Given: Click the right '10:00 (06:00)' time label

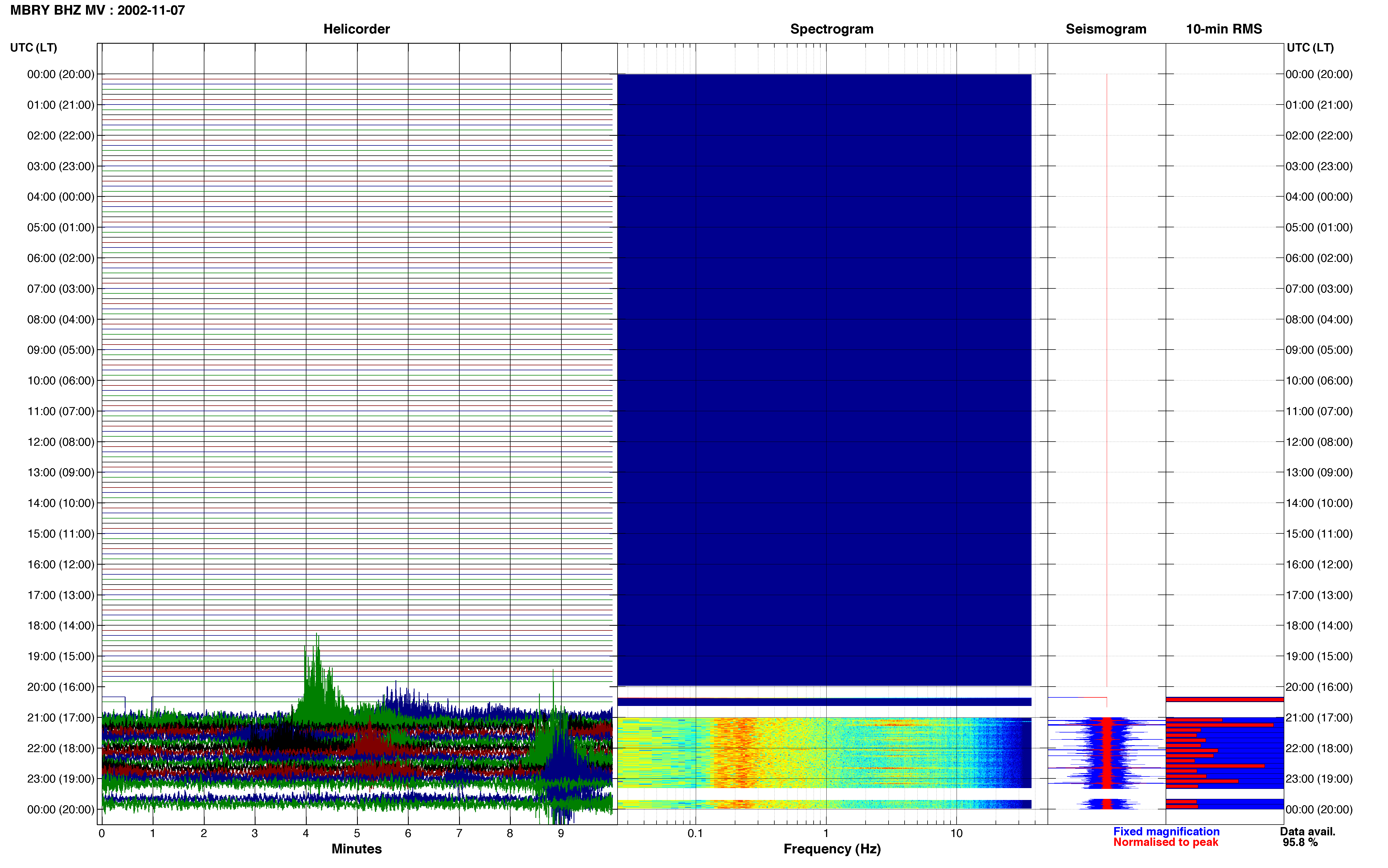Looking at the screenshot, I should [x=1319, y=380].
